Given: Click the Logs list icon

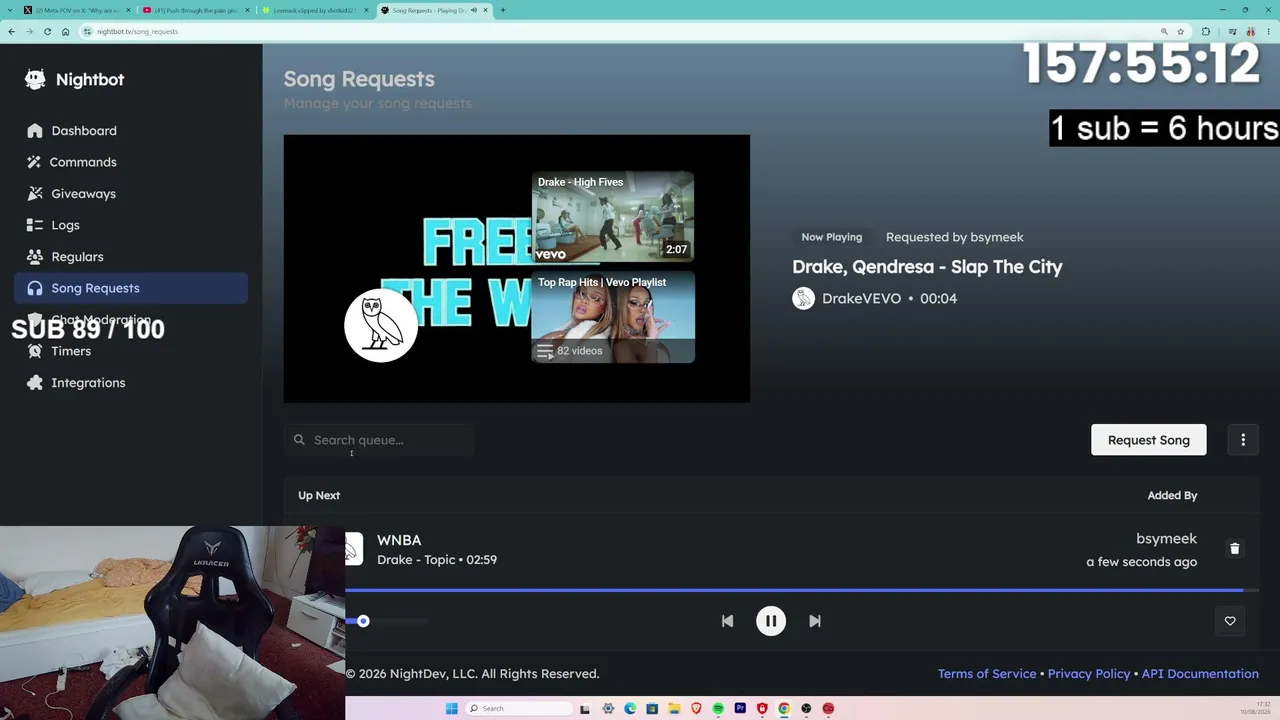Looking at the screenshot, I should 35,225.
